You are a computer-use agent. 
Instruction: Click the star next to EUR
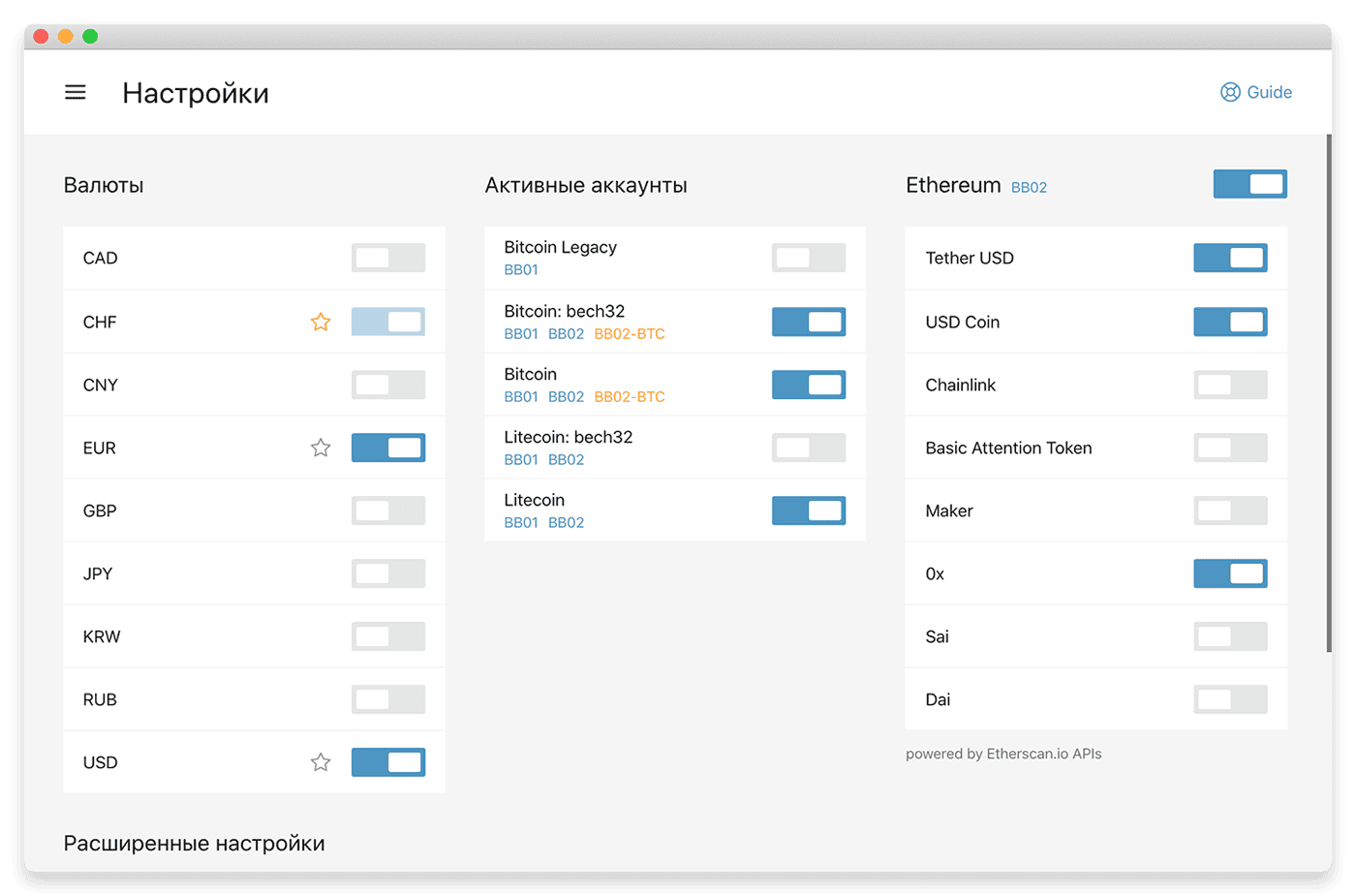click(321, 448)
